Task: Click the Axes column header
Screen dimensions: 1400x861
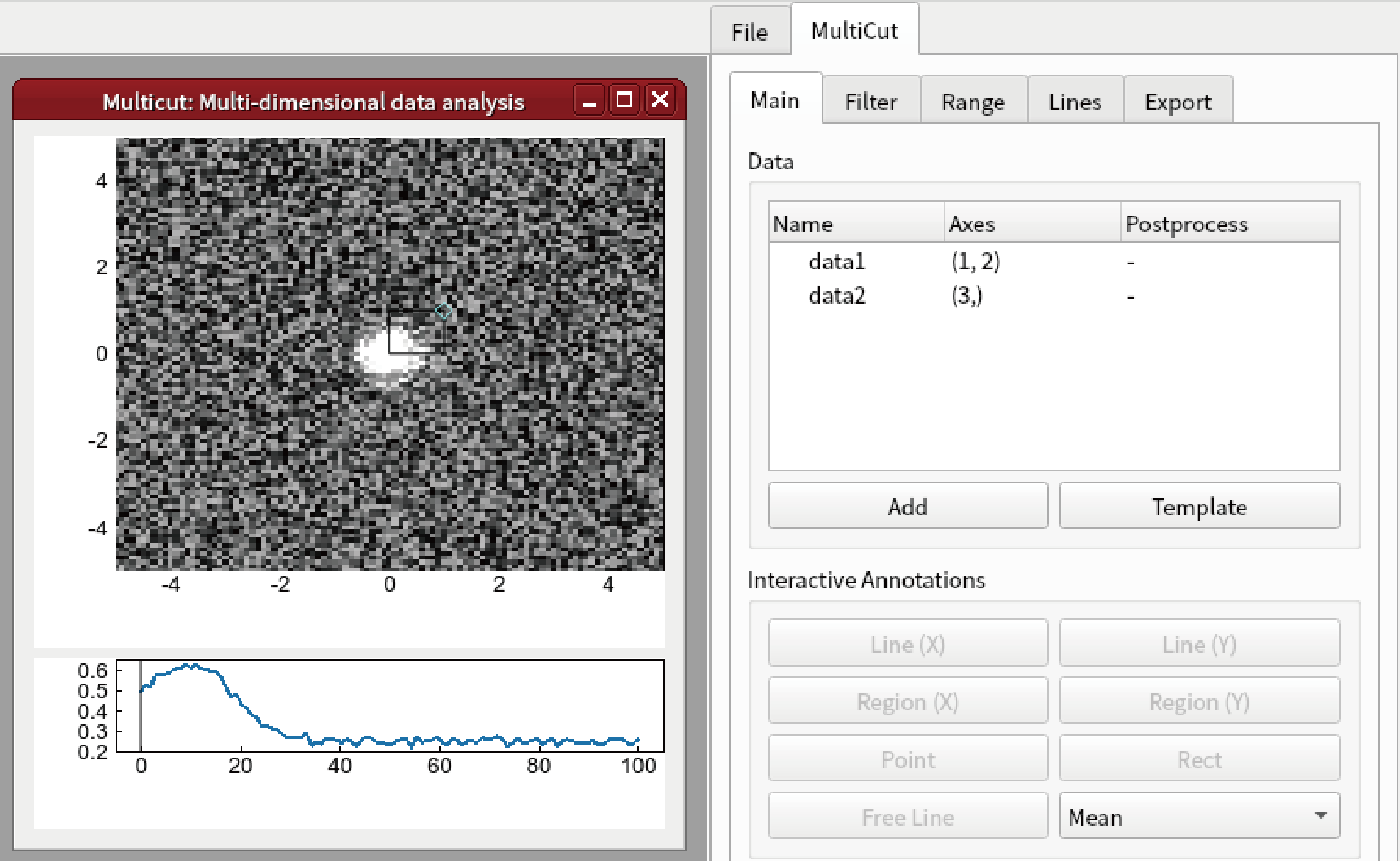Action: pyautogui.click(x=1032, y=223)
